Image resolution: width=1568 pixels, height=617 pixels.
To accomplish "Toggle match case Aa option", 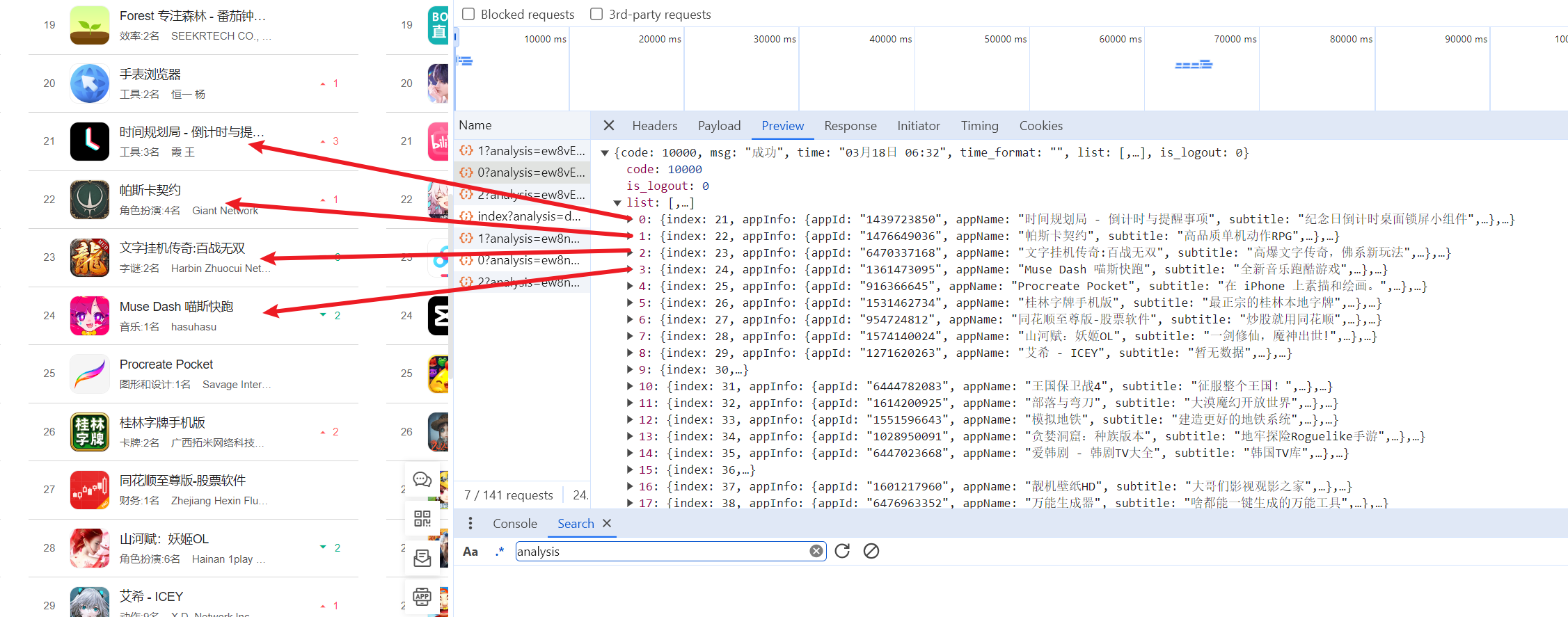I will coord(470,552).
